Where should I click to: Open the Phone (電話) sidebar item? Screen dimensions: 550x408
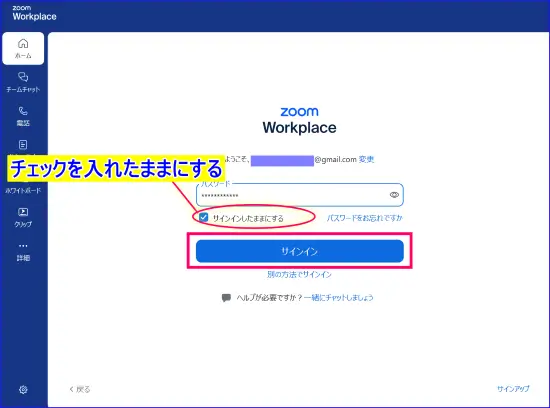pos(23,116)
